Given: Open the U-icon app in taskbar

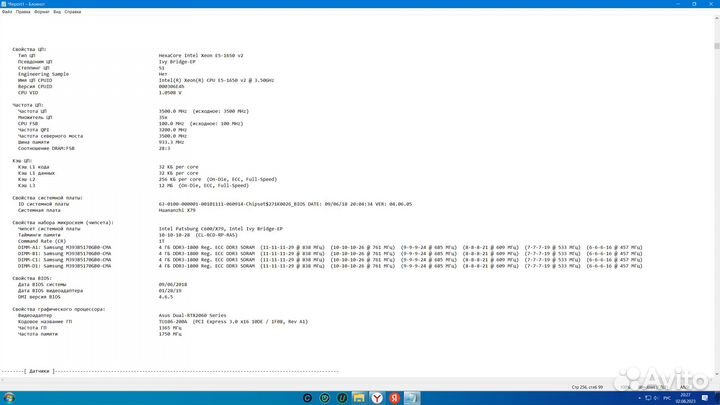Looking at the screenshot, I should (x=342, y=398).
